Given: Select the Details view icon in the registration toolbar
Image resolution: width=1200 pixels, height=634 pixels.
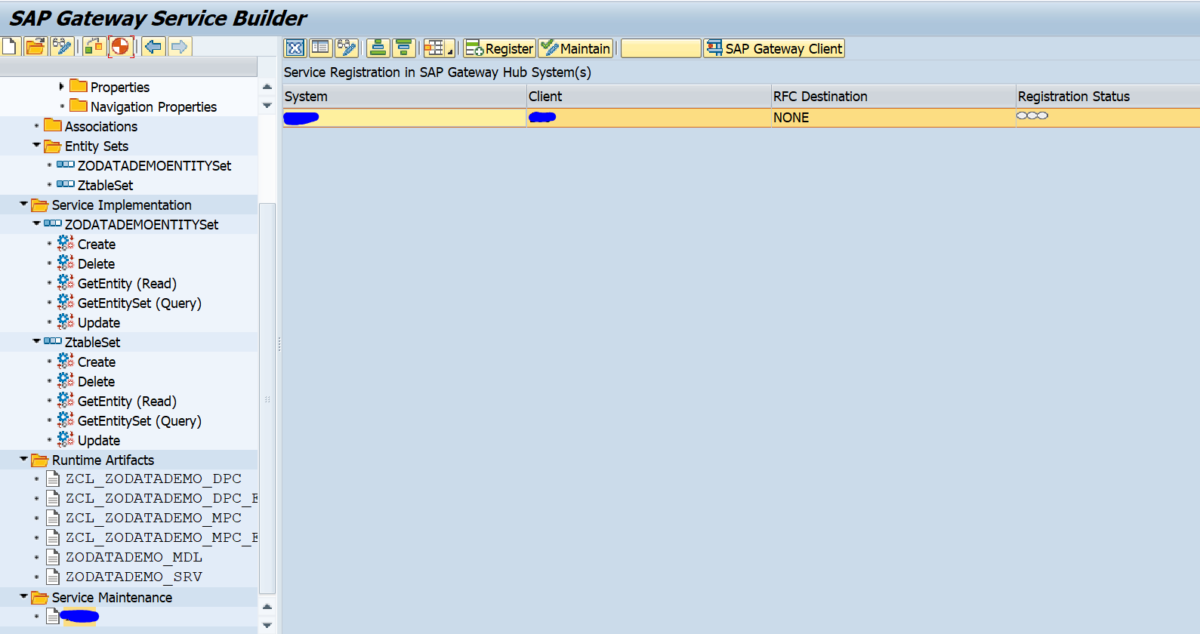Looking at the screenshot, I should 322,47.
